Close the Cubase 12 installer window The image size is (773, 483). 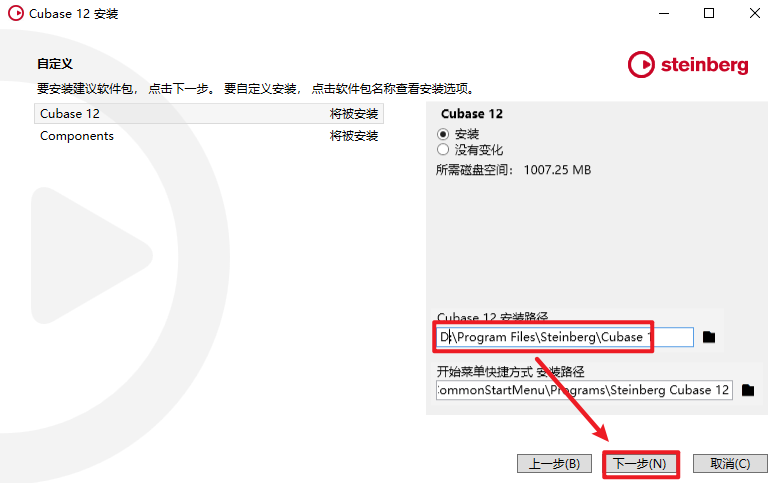(755, 13)
